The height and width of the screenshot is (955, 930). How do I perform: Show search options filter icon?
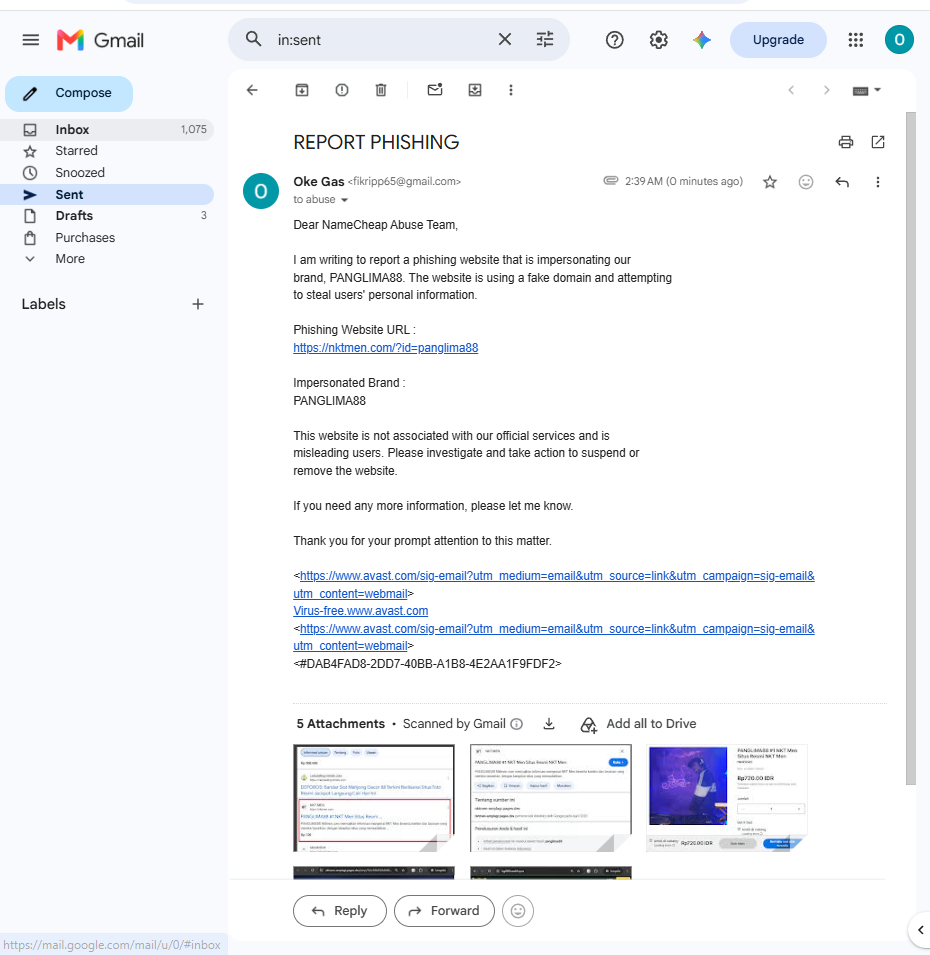[544, 40]
